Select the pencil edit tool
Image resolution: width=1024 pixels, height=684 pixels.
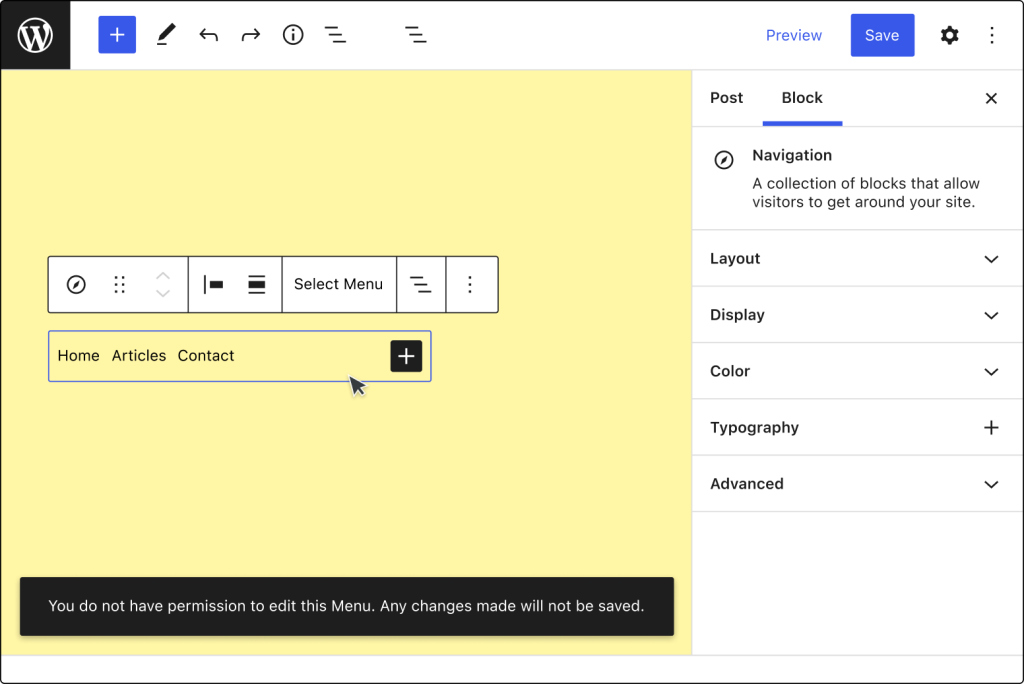(x=166, y=35)
